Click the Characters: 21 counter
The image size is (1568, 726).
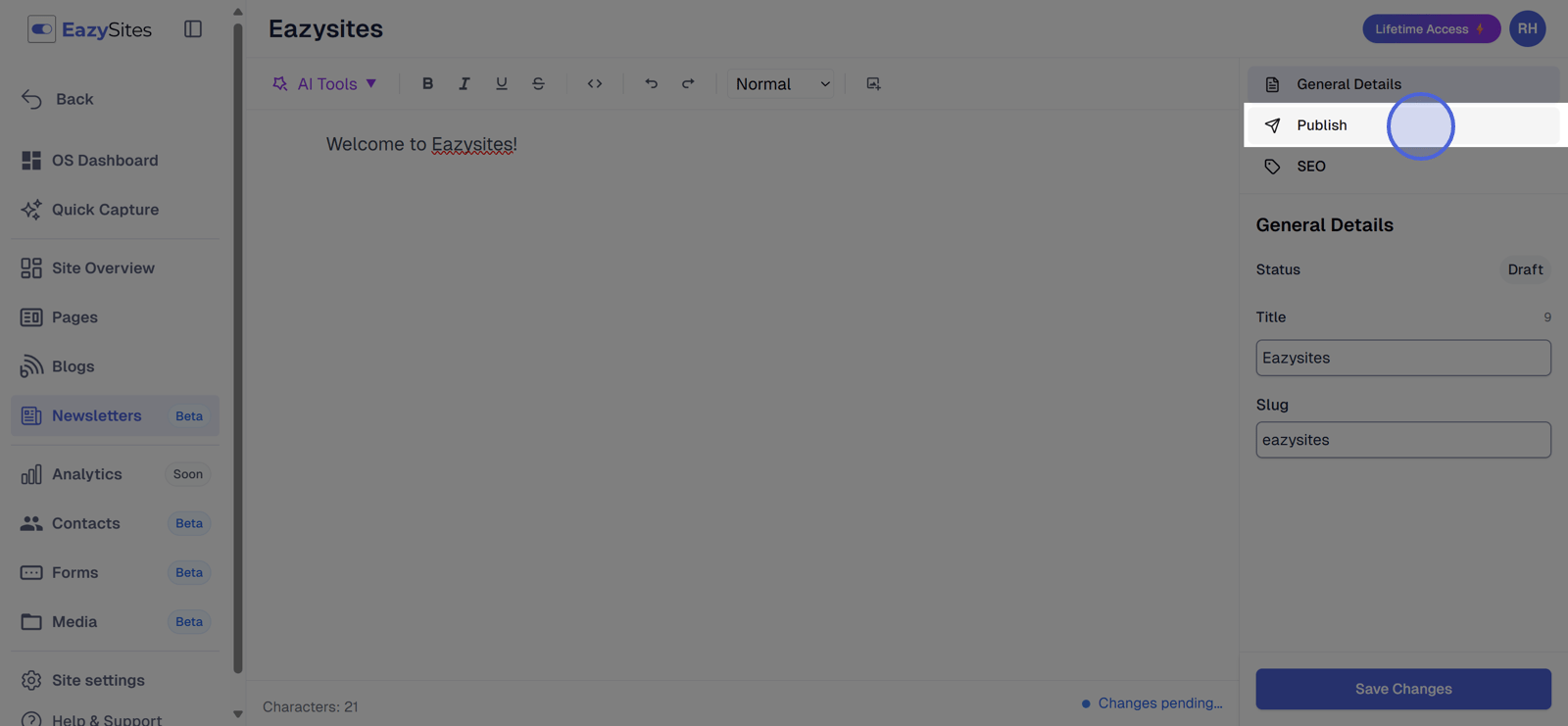point(310,706)
